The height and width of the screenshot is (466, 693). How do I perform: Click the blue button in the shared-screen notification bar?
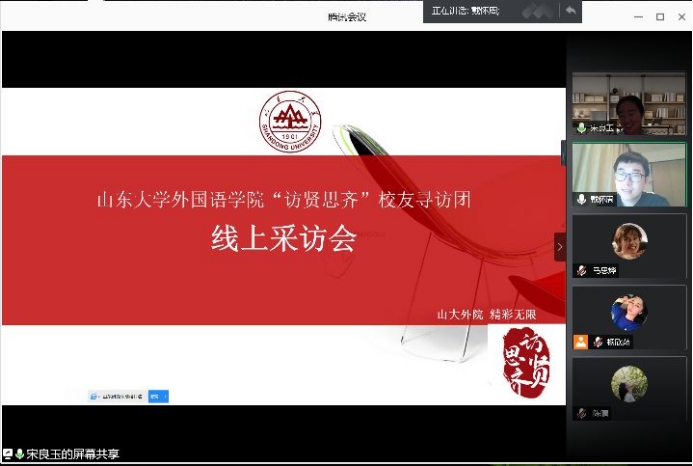(156, 396)
